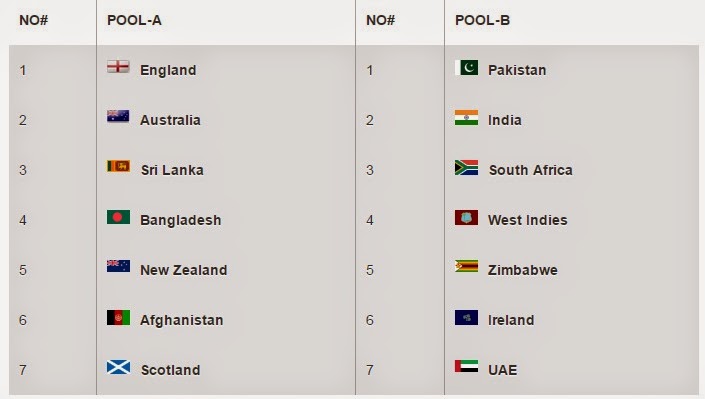Click the POOL-B column header

tap(482, 20)
